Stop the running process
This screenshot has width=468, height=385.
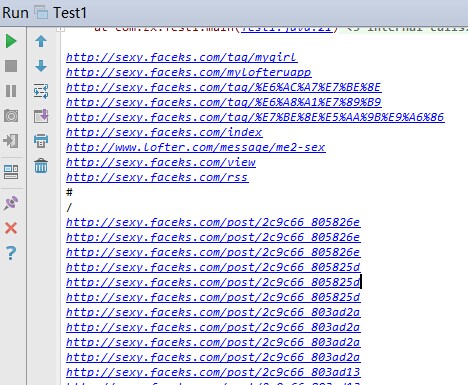11,66
